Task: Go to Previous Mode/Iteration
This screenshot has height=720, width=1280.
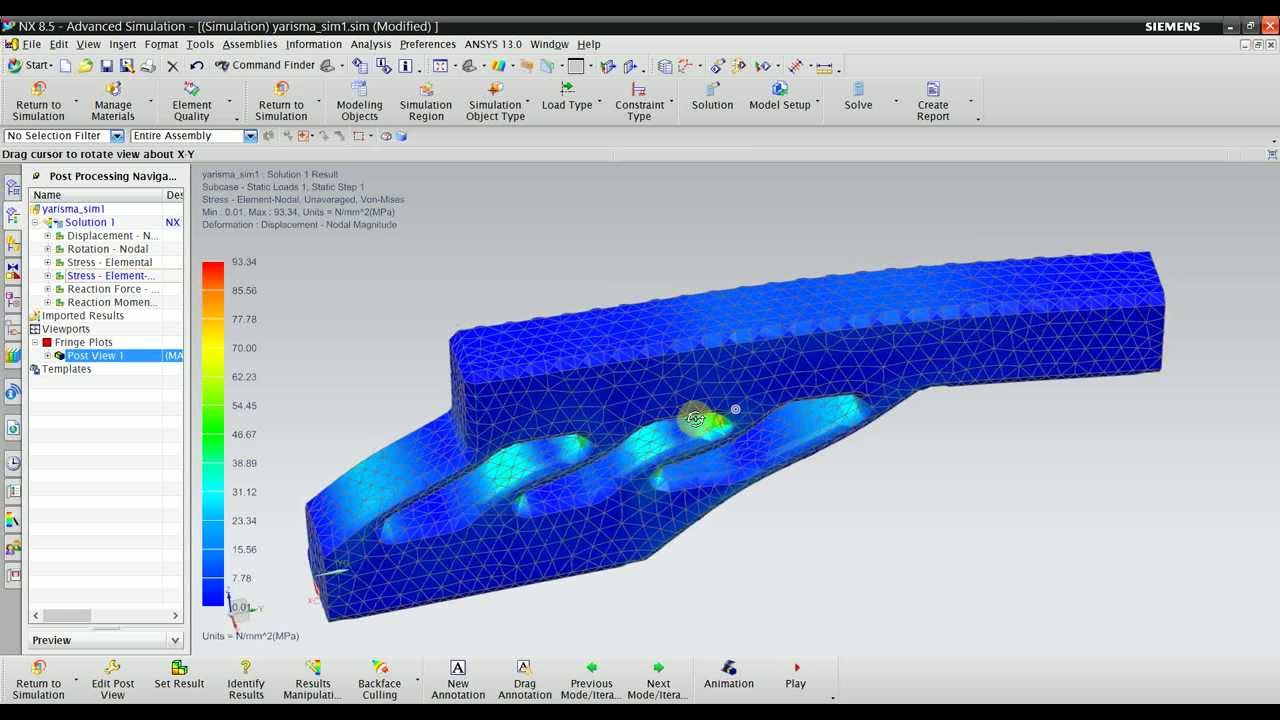Action: click(592, 680)
